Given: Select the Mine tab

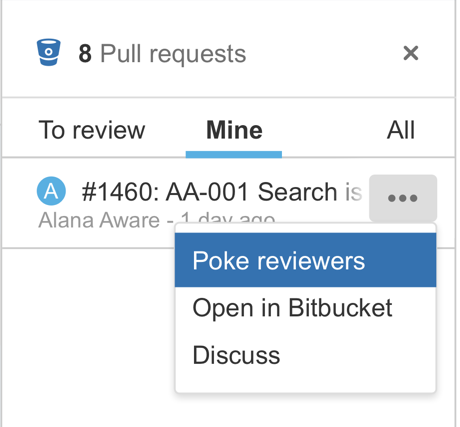Looking at the screenshot, I should click(234, 130).
